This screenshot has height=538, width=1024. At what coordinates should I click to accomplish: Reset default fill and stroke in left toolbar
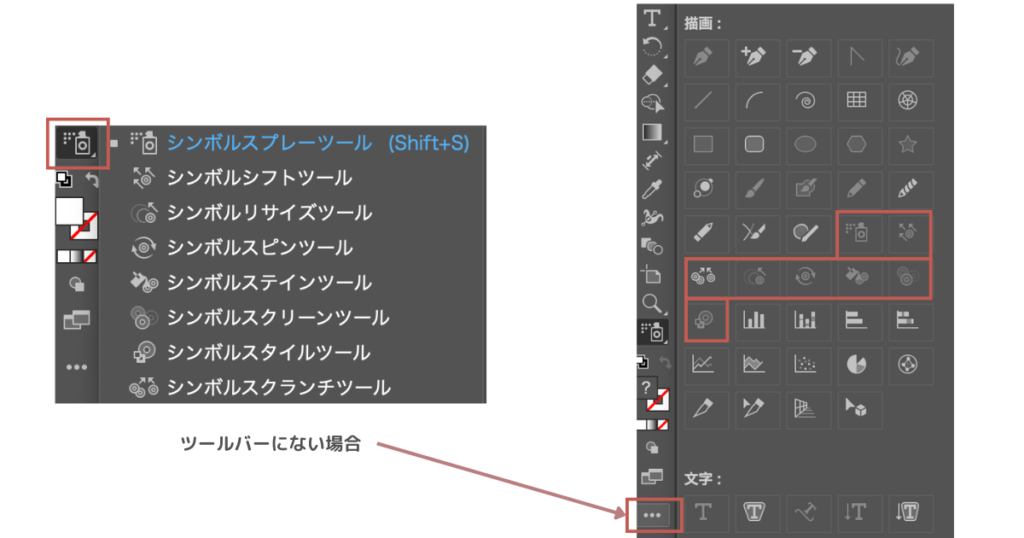click(x=63, y=180)
